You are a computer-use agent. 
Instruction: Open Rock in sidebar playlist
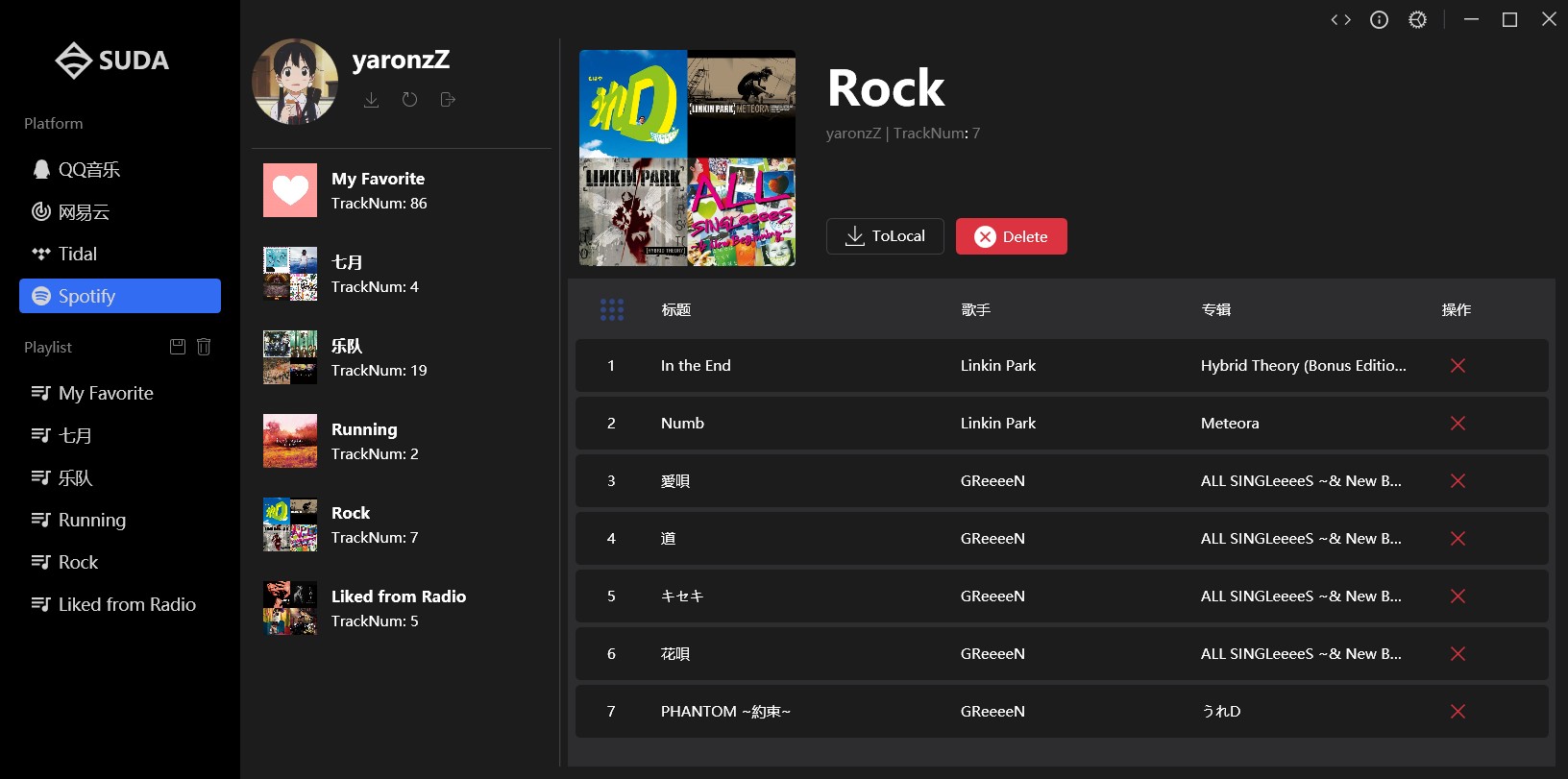(120, 562)
